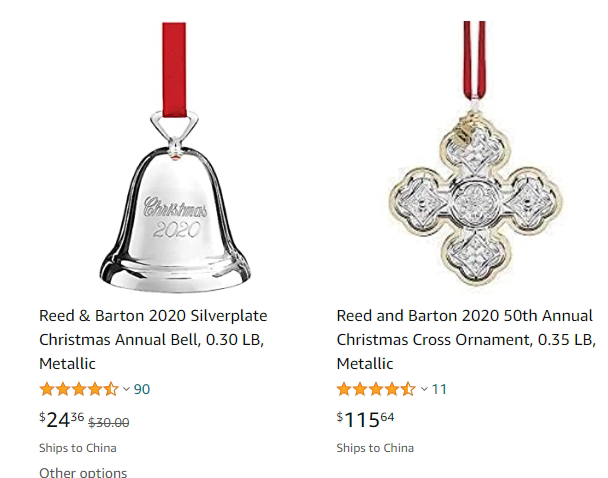Click the $115.64 price of the cross ornament
This screenshot has height=478, width=608.
tap(365, 419)
